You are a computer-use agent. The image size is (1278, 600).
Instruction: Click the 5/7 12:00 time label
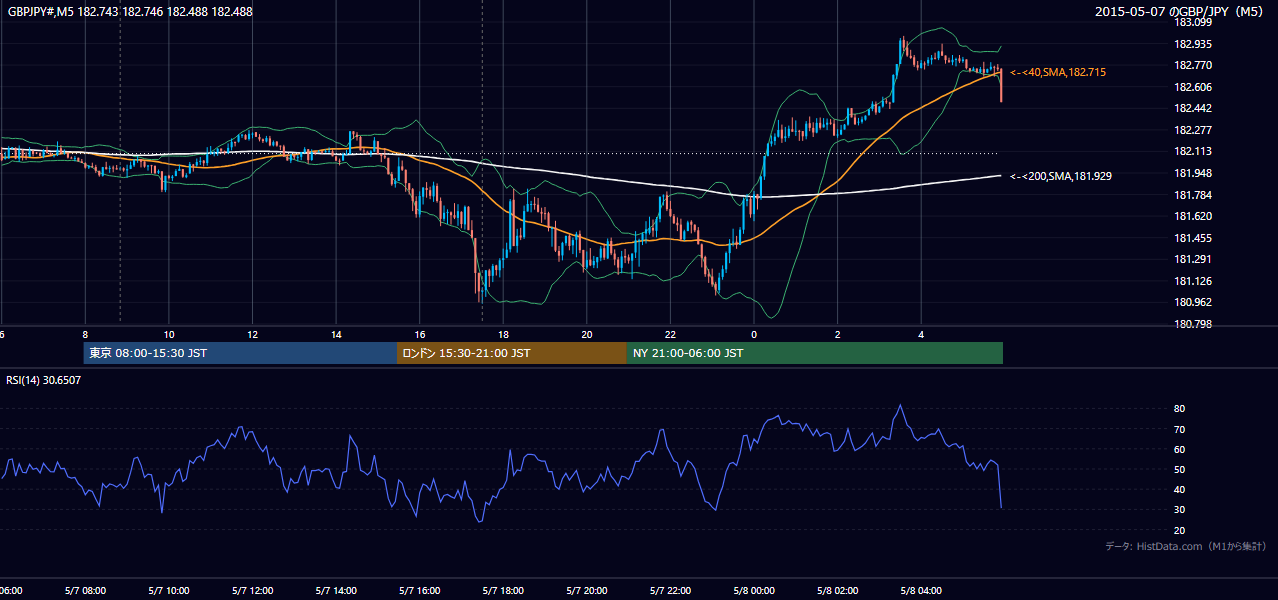point(252,591)
